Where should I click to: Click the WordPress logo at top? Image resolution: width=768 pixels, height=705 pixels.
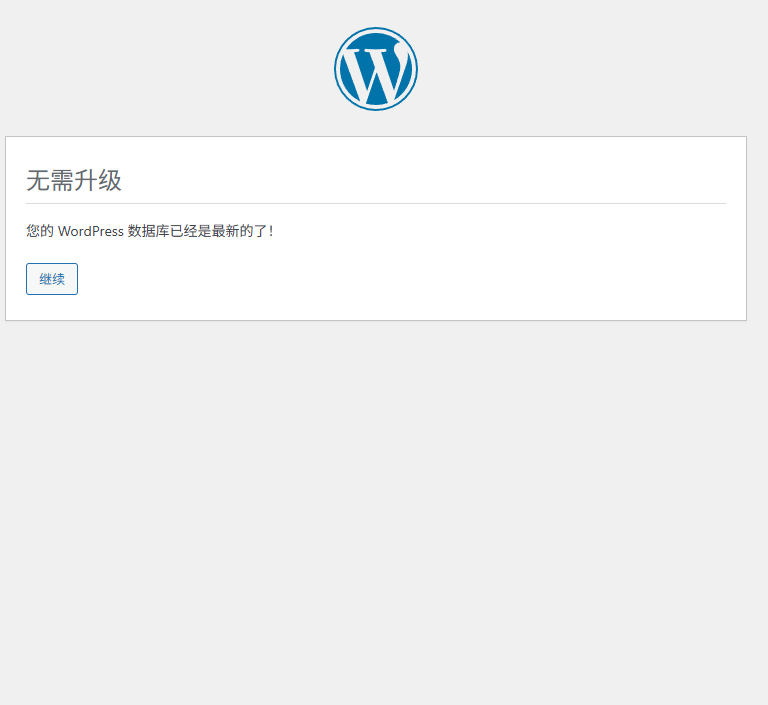[x=376, y=69]
